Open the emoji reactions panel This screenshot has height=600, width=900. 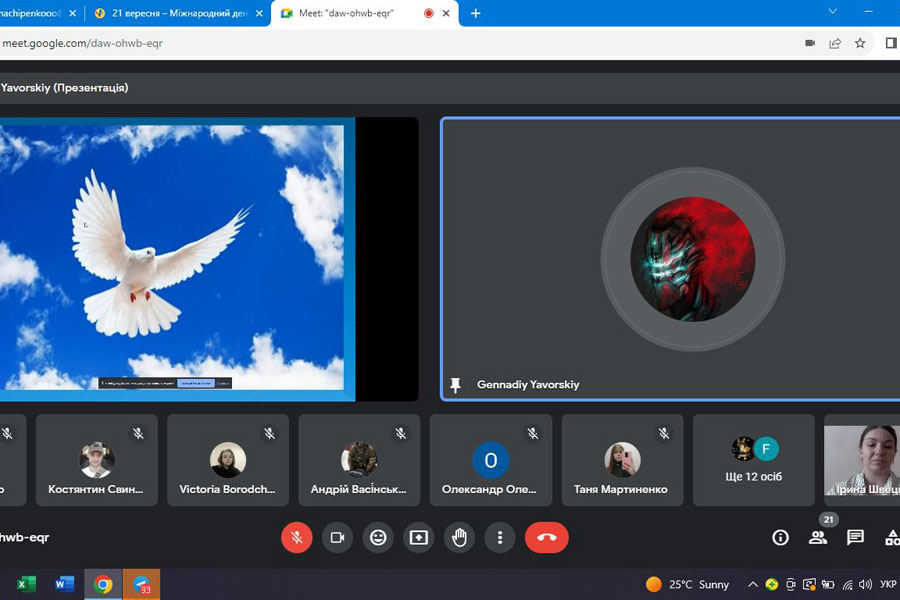coord(378,537)
